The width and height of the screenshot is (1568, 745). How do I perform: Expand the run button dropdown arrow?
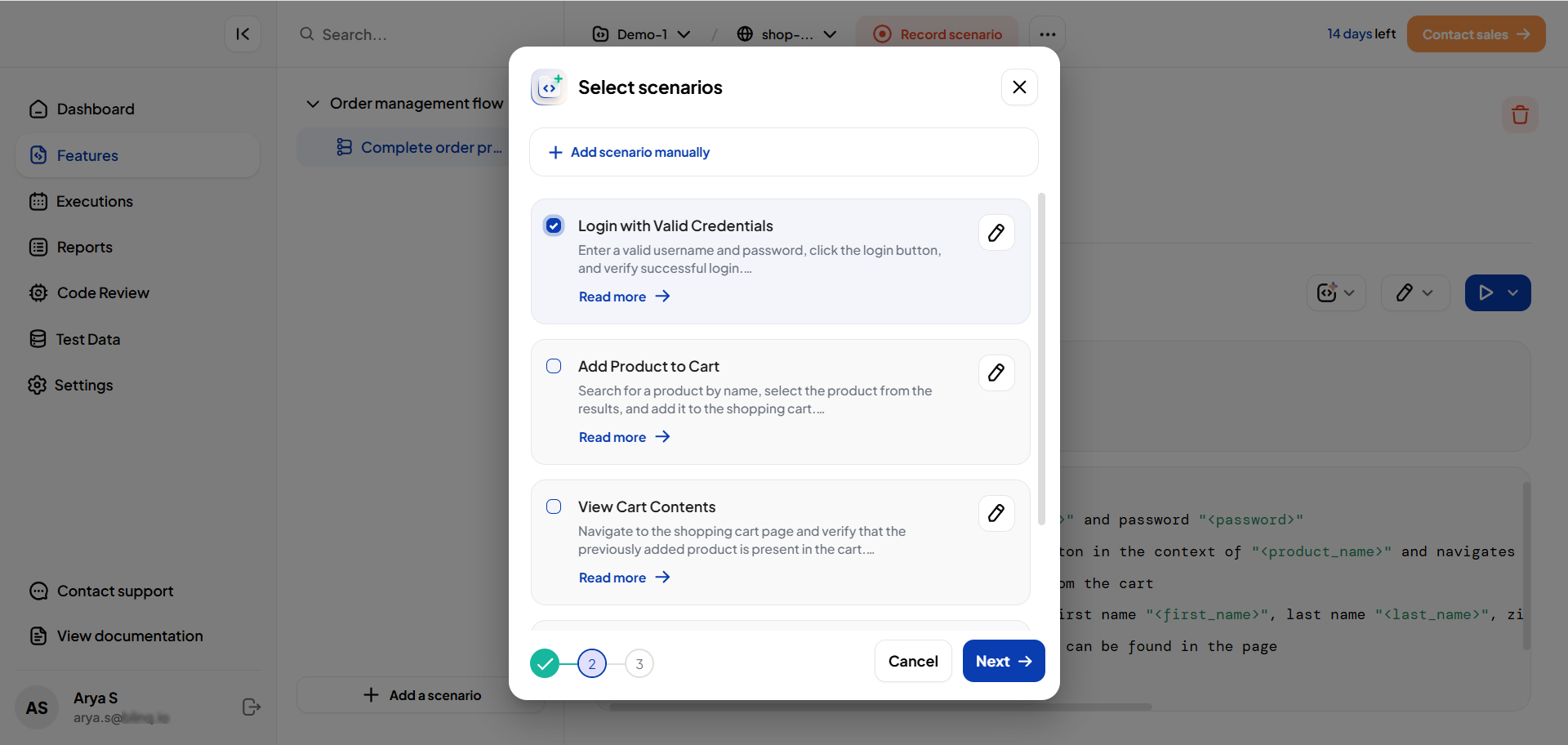(x=1513, y=293)
